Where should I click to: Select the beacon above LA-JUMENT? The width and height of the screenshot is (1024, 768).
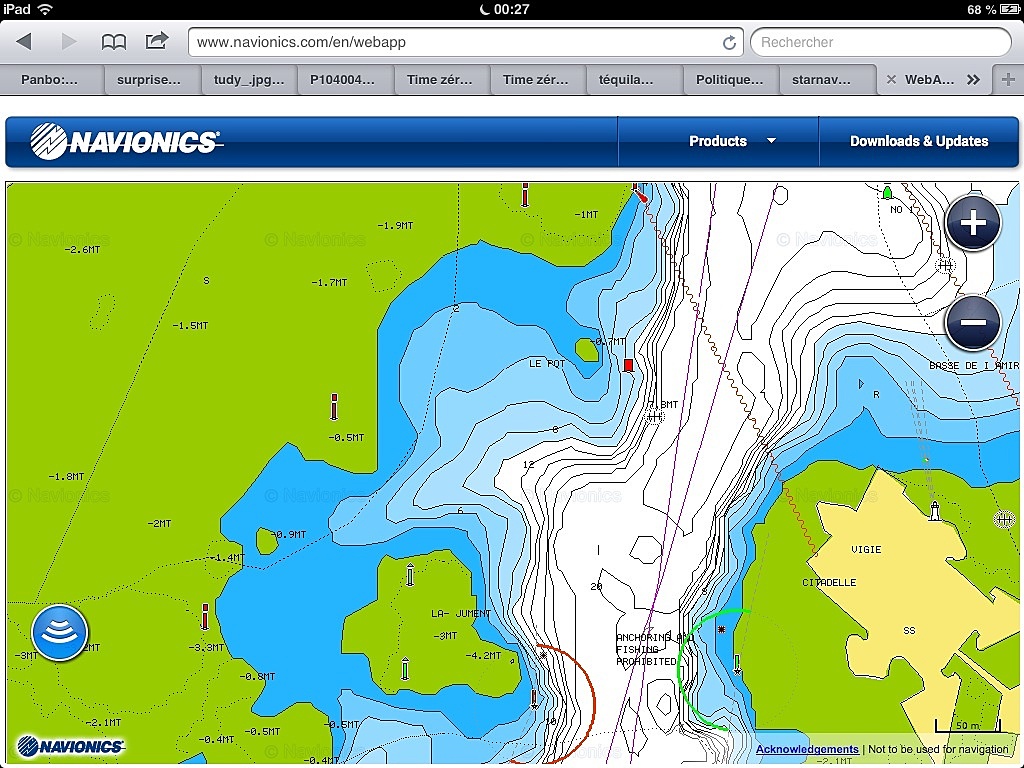[x=409, y=574]
